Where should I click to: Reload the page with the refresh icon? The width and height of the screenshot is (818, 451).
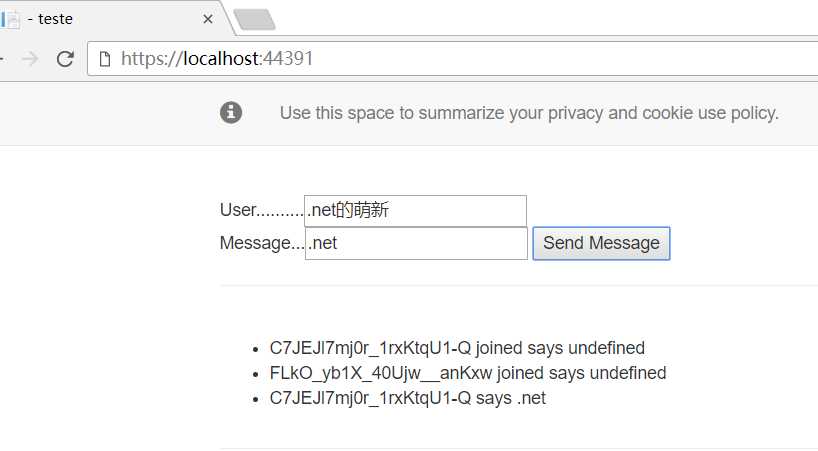click(65, 59)
